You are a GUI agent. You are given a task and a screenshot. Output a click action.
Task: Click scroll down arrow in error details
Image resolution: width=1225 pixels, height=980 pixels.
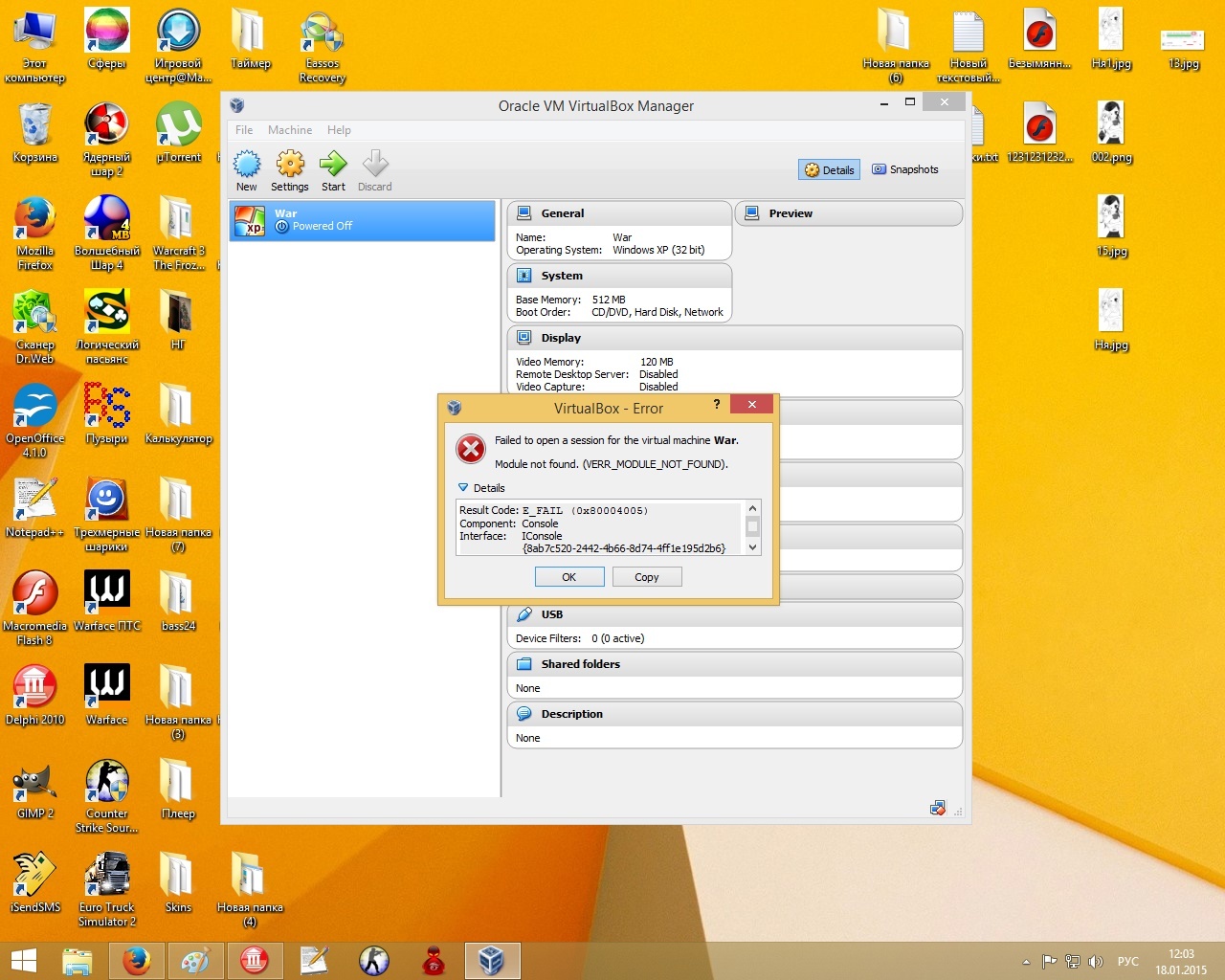tap(752, 547)
